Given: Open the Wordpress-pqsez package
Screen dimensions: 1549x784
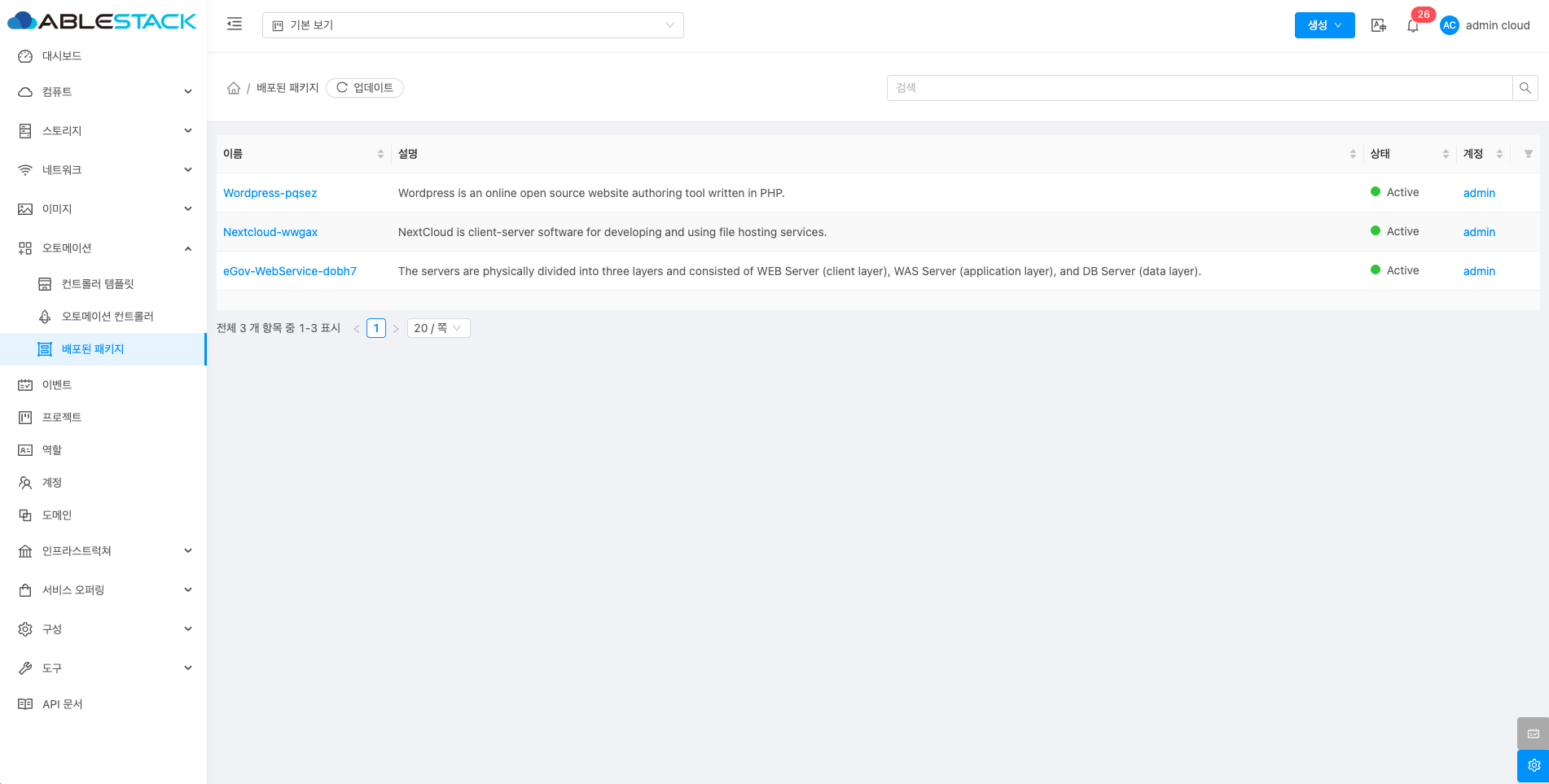Looking at the screenshot, I should coord(270,193).
